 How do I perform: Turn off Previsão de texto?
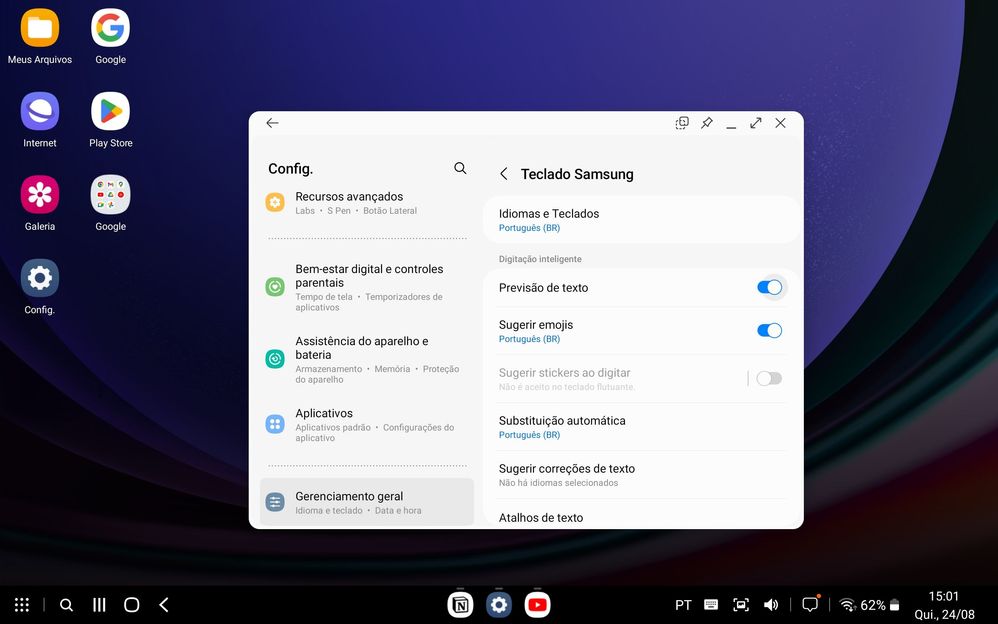770,288
